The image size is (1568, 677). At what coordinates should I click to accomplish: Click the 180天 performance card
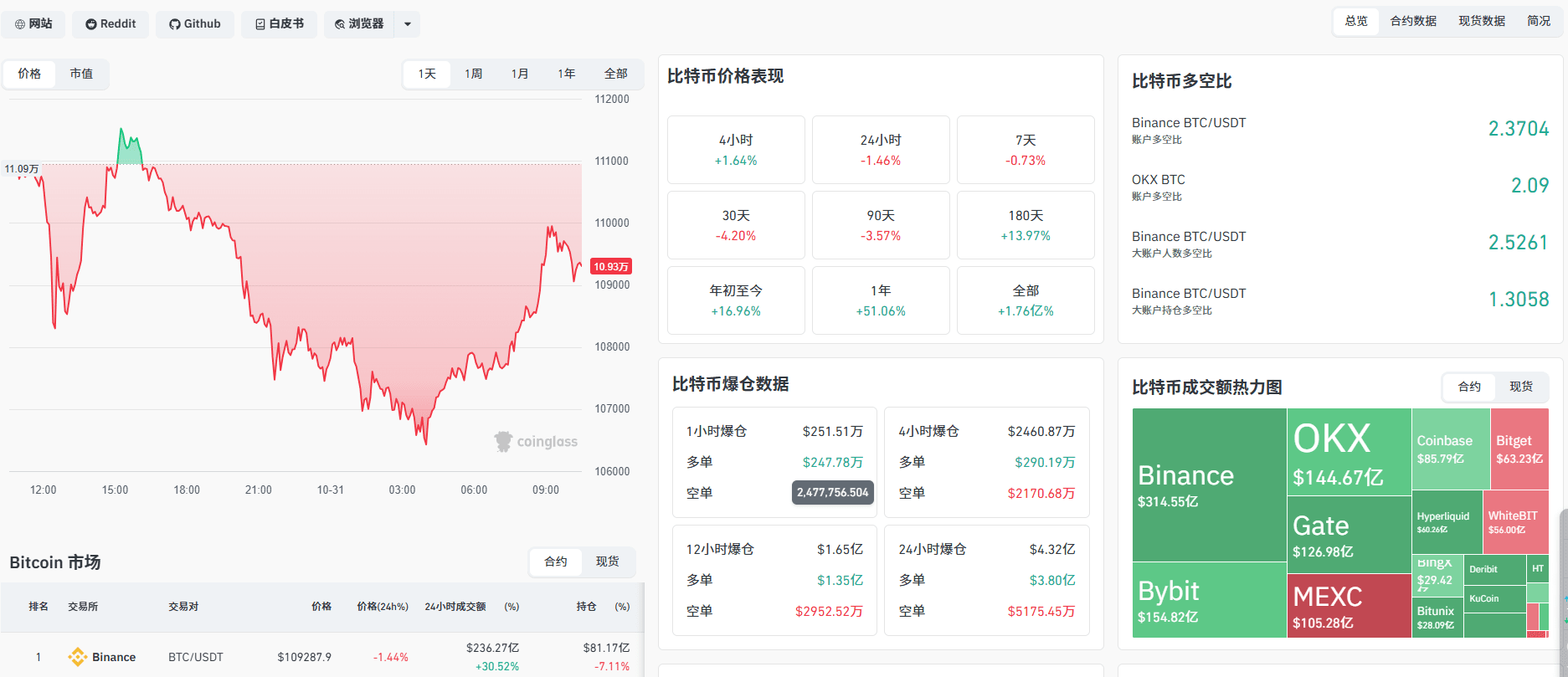point(1026,225)
